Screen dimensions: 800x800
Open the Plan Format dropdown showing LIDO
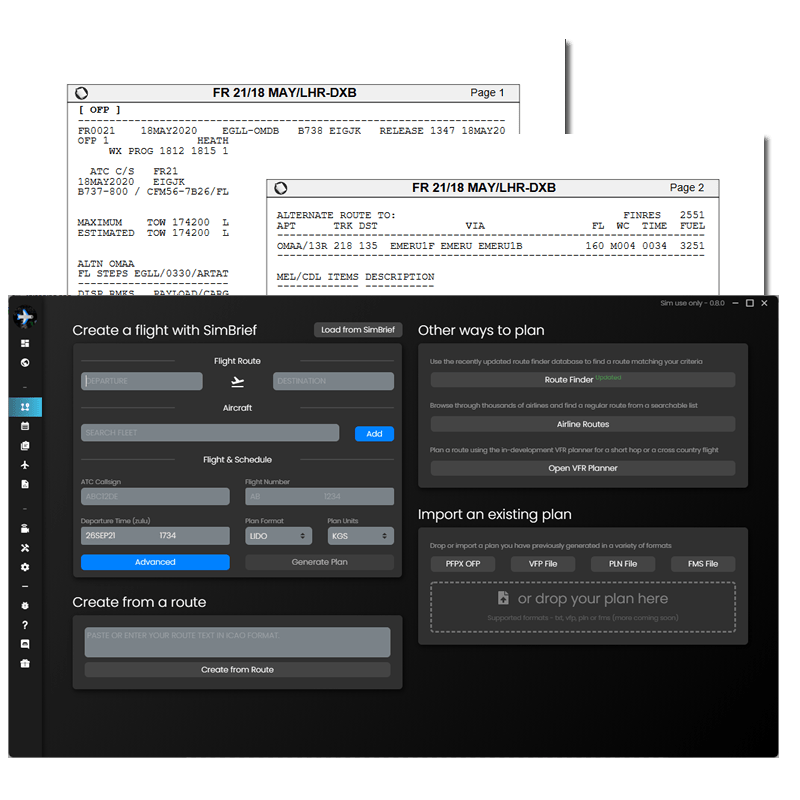(278, 535)
